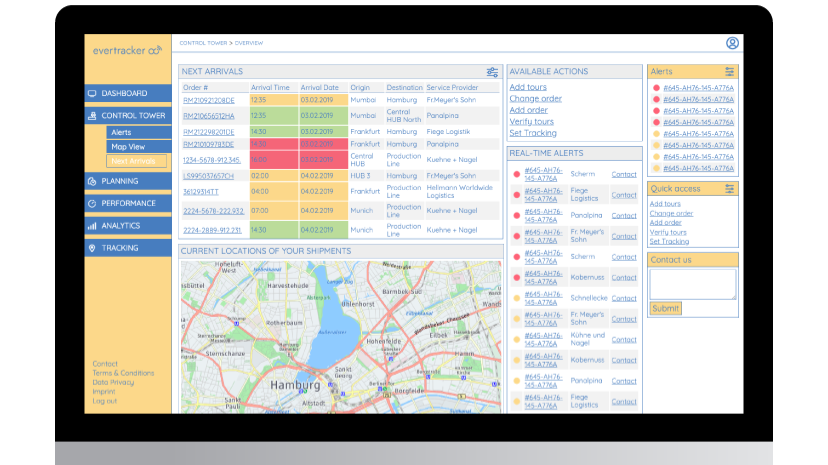Open order RM210109783DE
Screen dimensions: 828x465
pos(208,144)
